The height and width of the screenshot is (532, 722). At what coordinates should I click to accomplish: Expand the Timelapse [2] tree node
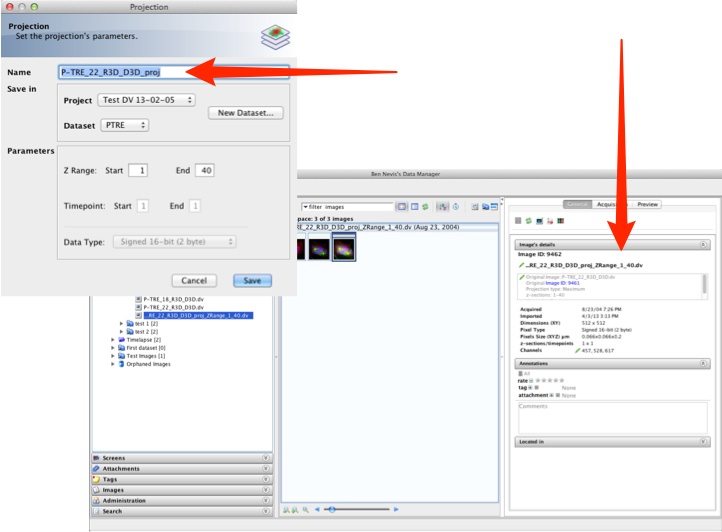tap(112, 340)
